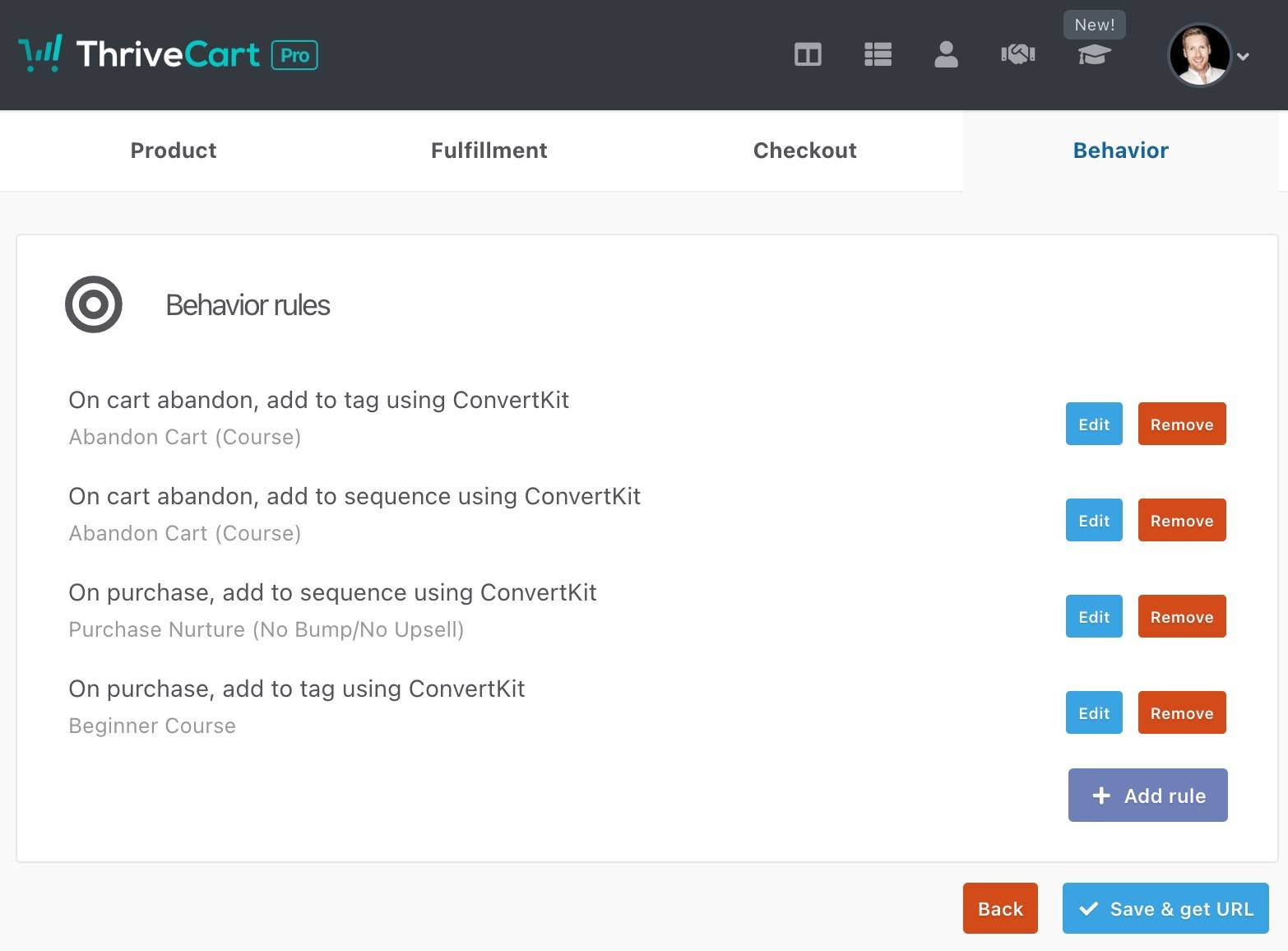This screenshot has height=951, width=1288.
Task: Click the user profile avatar
Action: [x=1199, y=55]
